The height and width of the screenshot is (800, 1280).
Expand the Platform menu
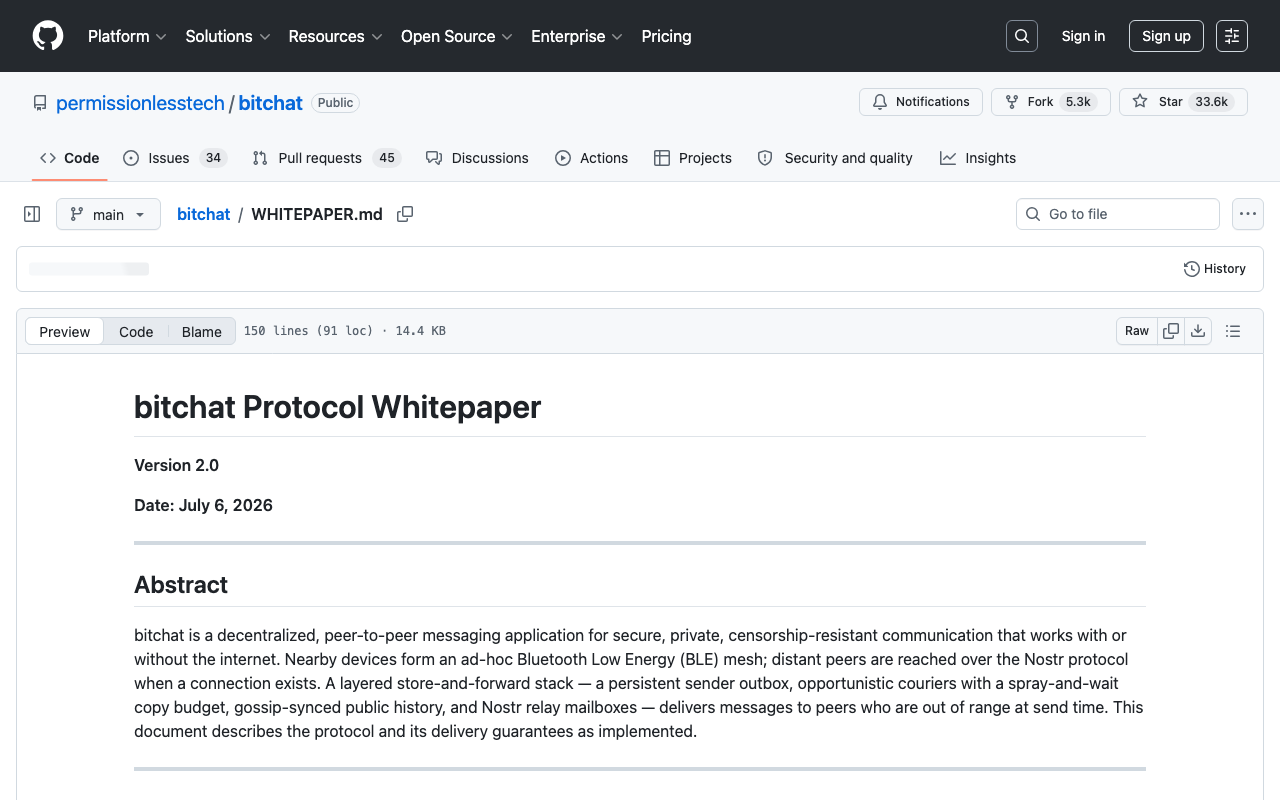click(127, 36)
